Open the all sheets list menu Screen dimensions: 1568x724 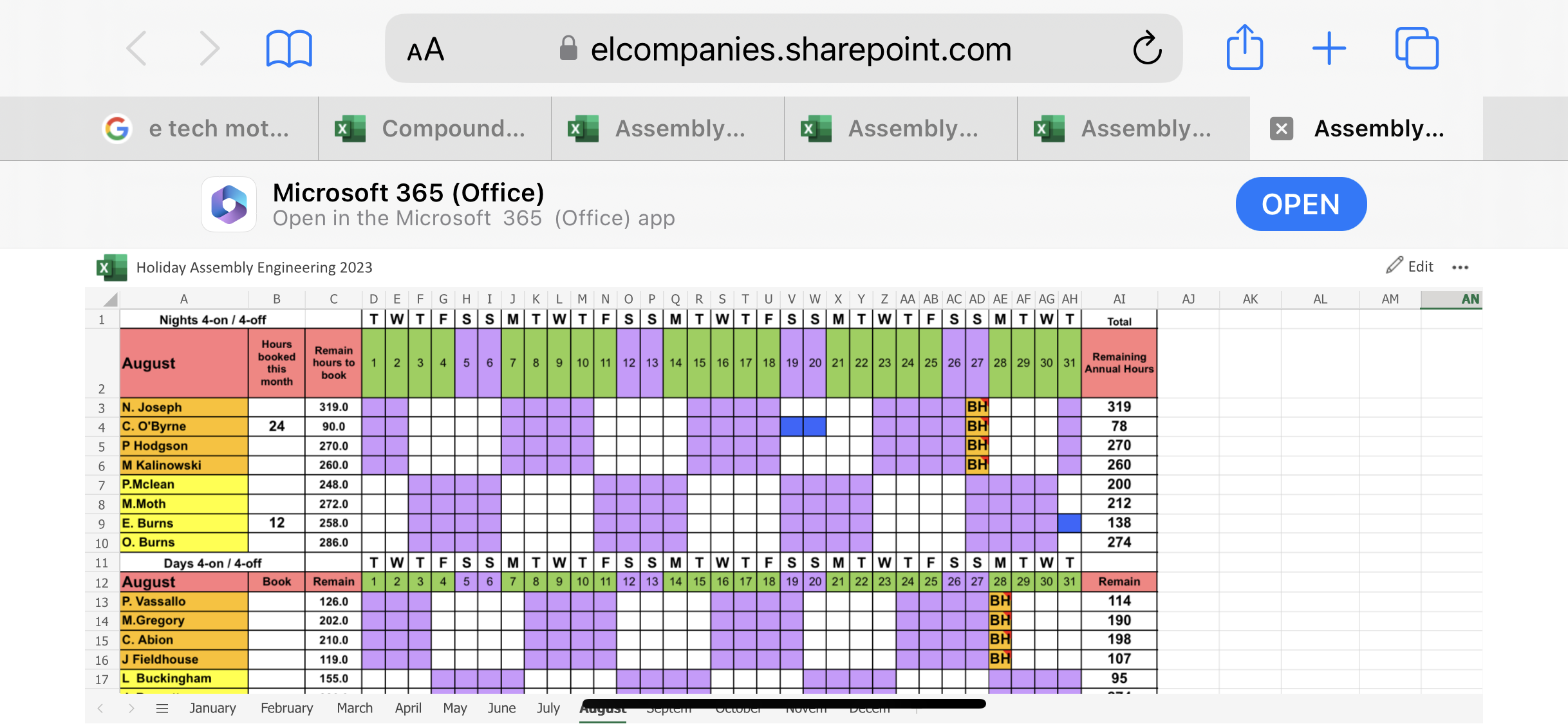pyautogui.click(x=162, y=709)
